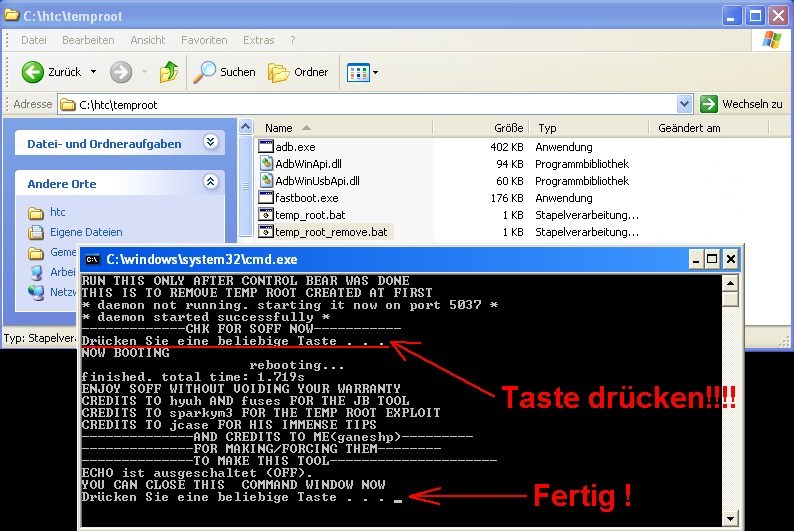Select AdbWinApi.dll library file
This screenshot has height=531, width=794.
(x=309, y=164)
